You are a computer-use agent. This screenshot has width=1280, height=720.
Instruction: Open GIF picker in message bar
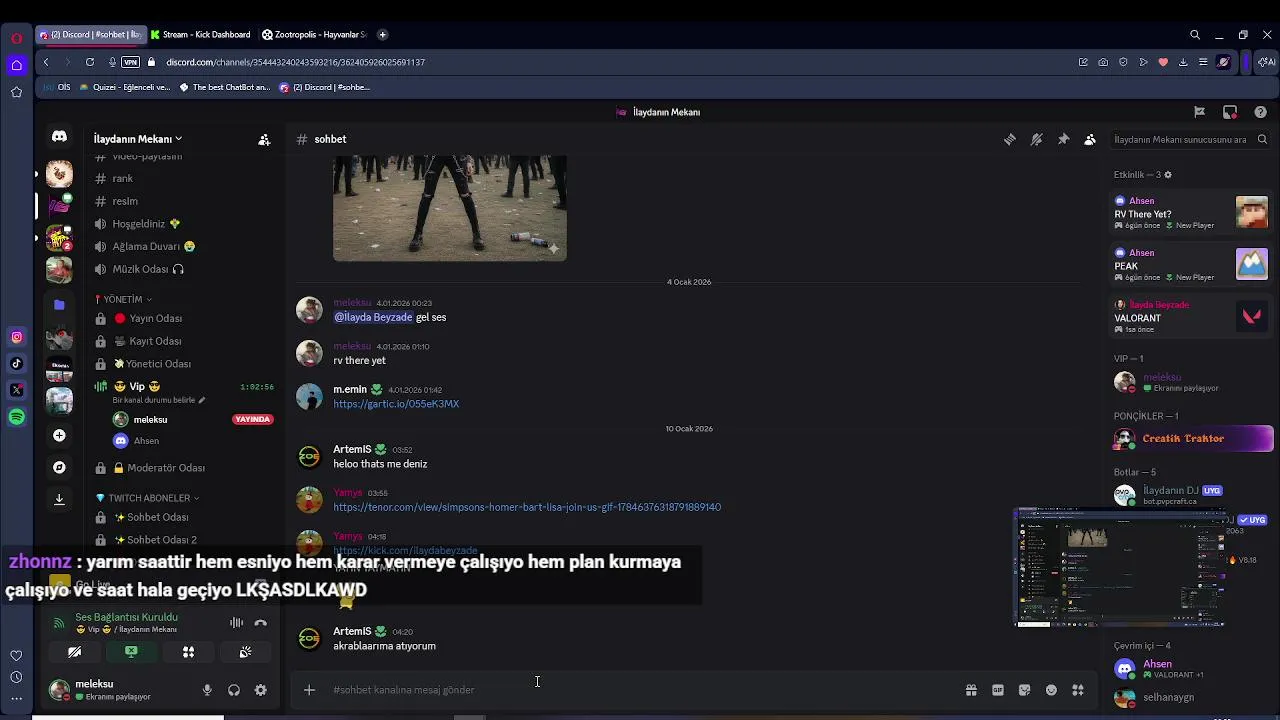coord(998,690)
